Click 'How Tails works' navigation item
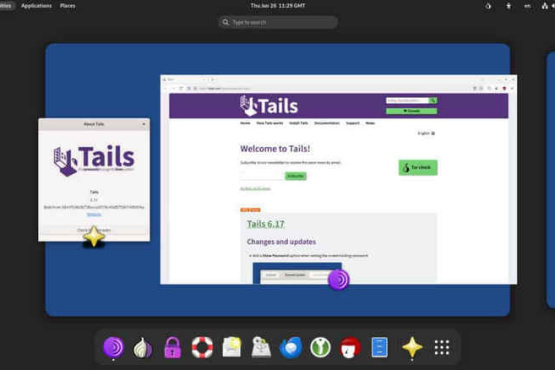Image resolution: width=555 pixels, height=370 pixels. [x=270, y=123]
